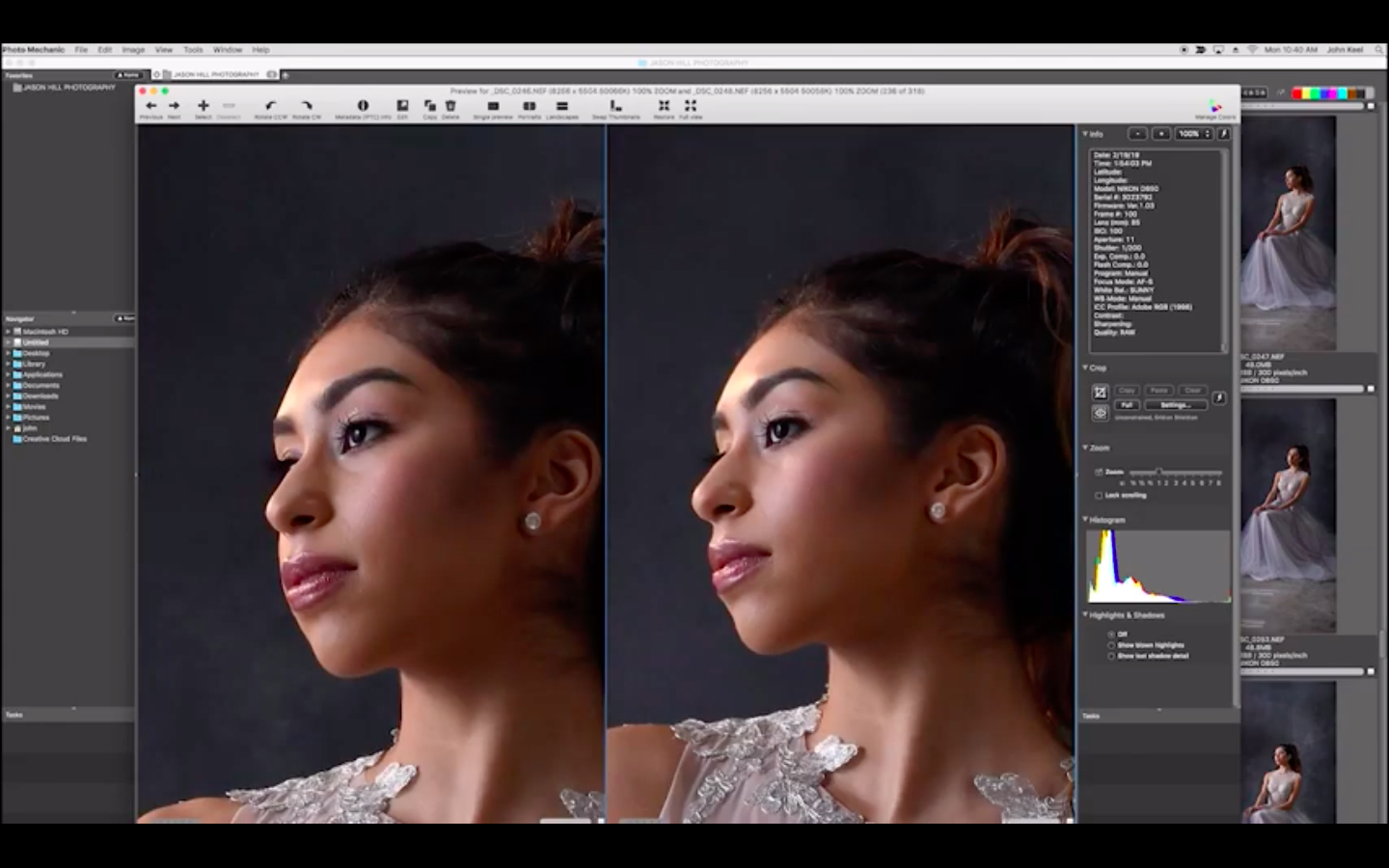This screenshot has width=1389, height=868.
Task: Open the 100% zoom level dropdown
Action: 1193,134
